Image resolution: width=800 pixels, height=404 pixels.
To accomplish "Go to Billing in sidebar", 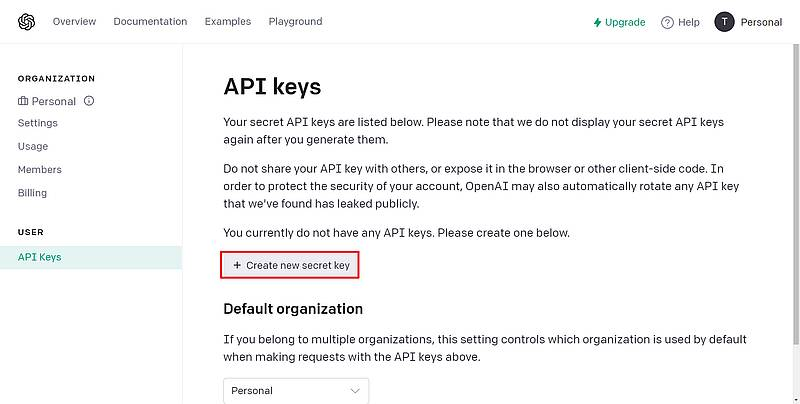I will click(32, 193).
